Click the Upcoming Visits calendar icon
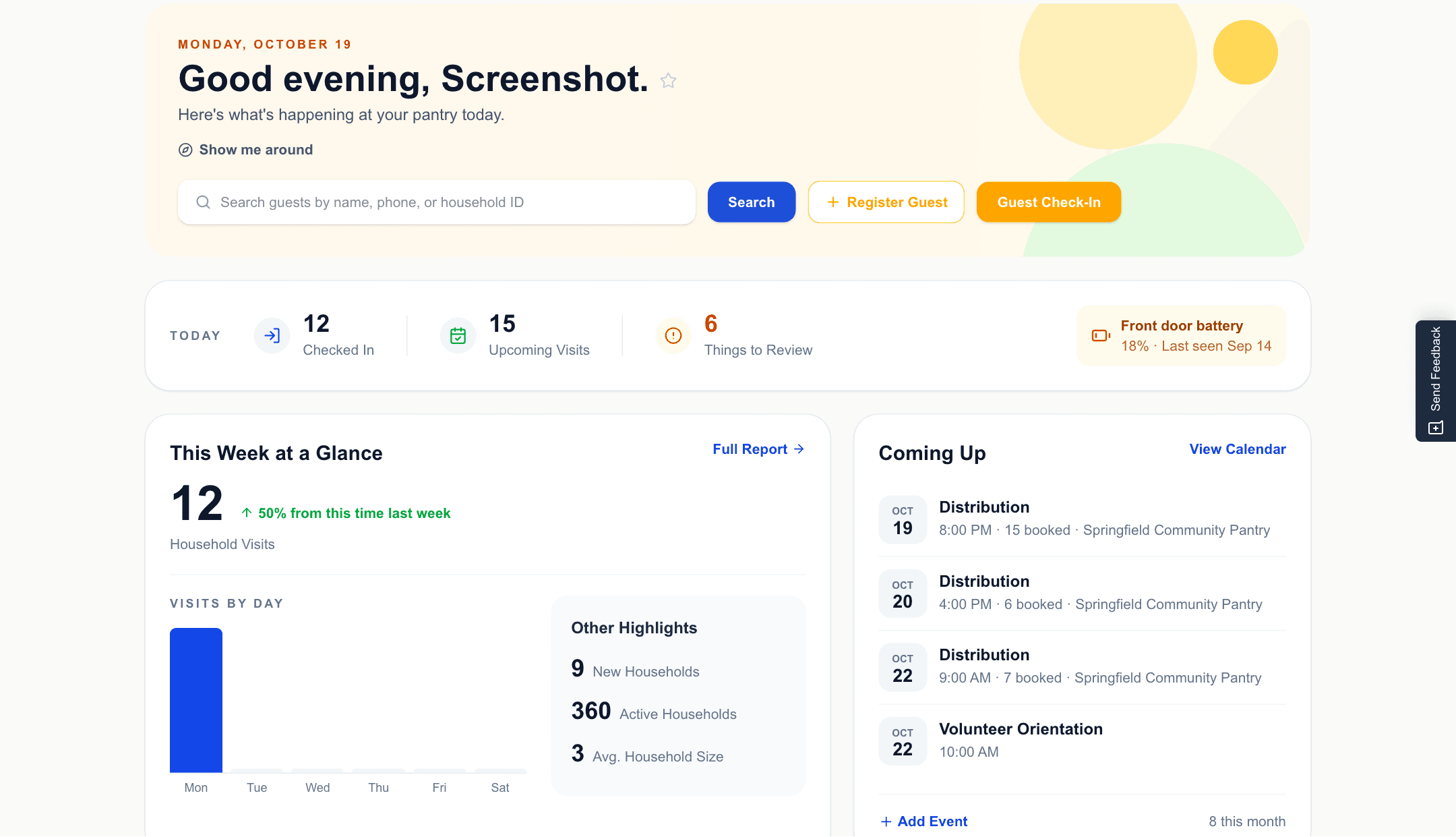The width and height of the screenshot is (1456, 837). pos(458,336)
